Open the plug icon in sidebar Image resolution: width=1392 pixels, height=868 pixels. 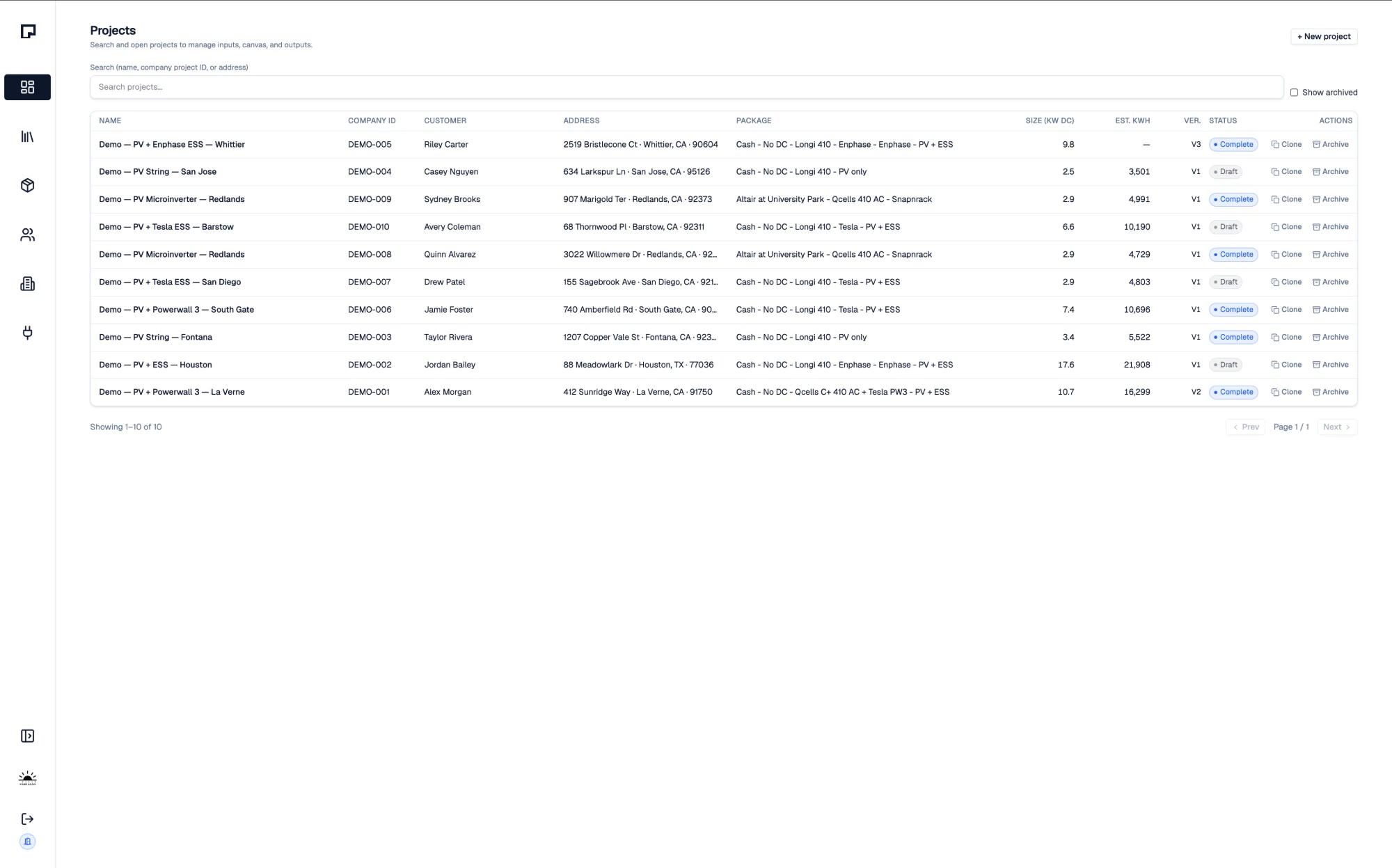click(x=27, y=333)
